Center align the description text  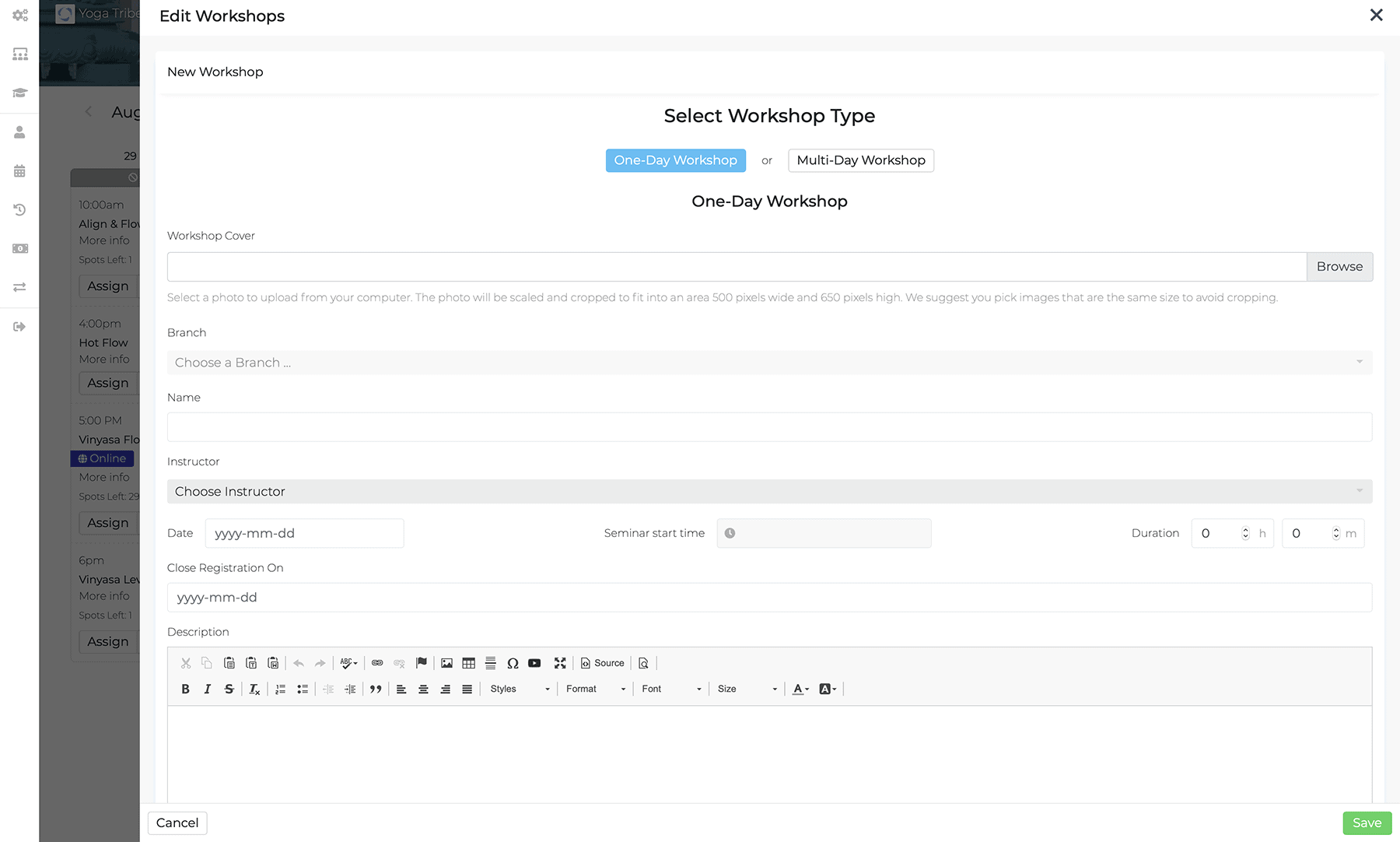tap(423, 689)
